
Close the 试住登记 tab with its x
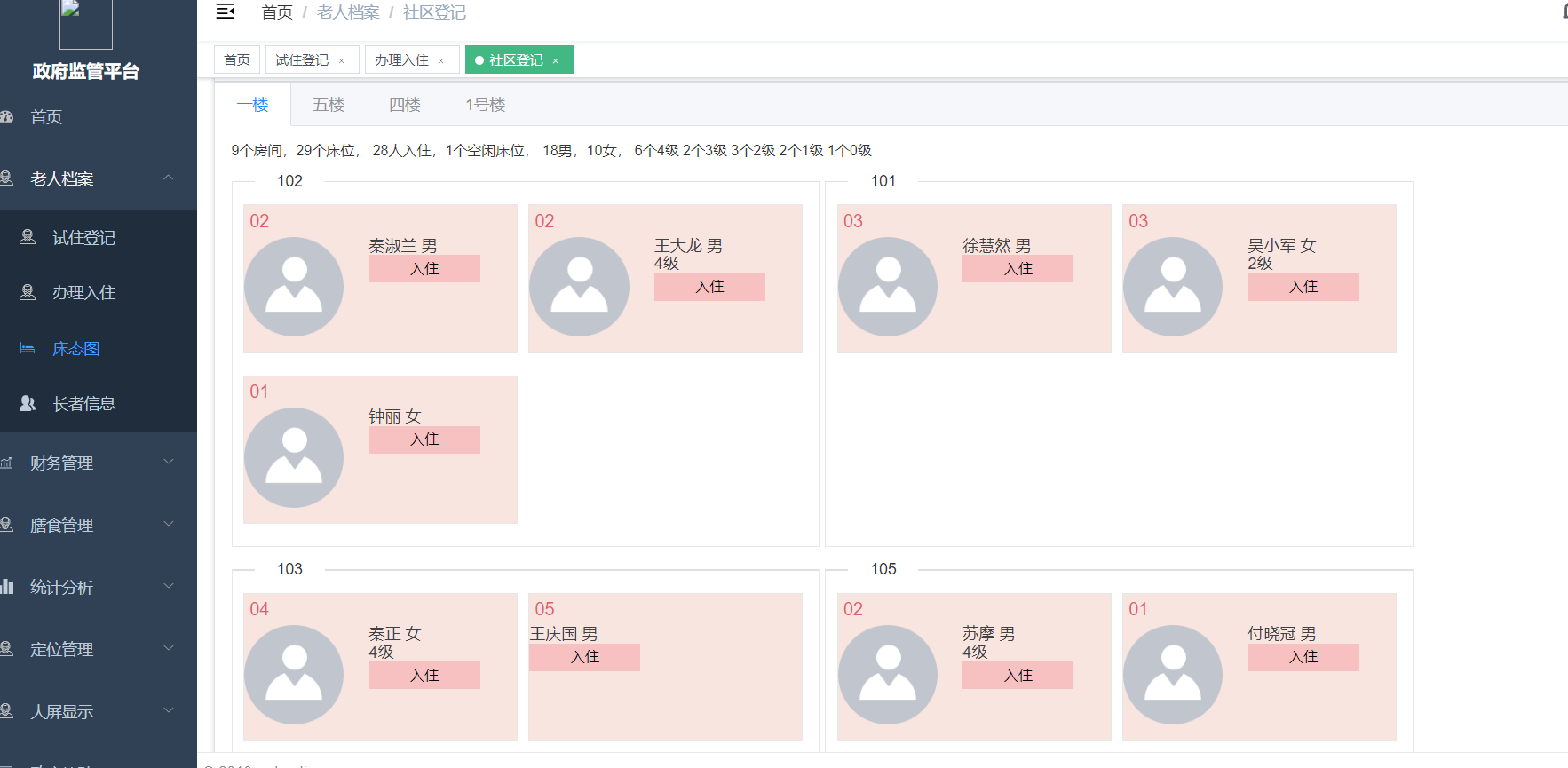point(341,60)
